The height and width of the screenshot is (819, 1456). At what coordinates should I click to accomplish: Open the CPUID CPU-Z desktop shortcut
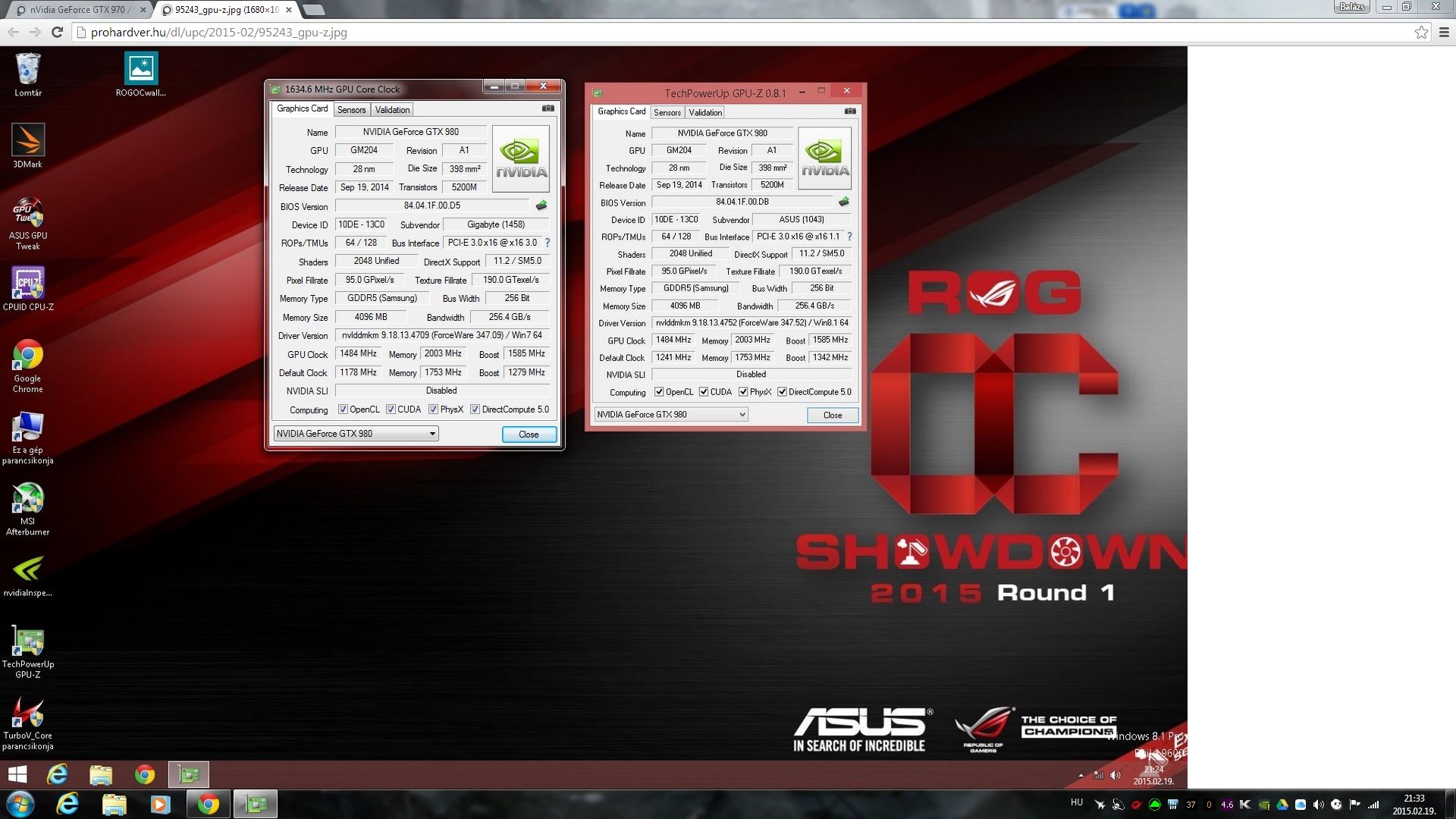tap(28, 289)
